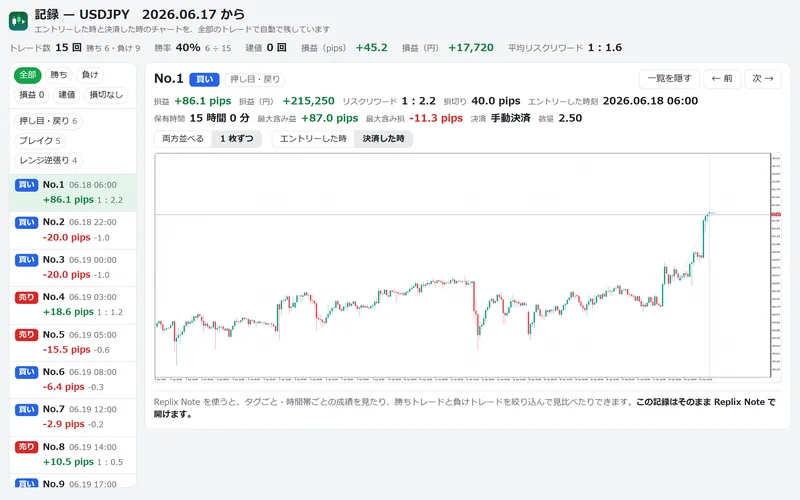The image size is (800, 500).
Task: Click the +45.2 pips total value
Action: 371,48
